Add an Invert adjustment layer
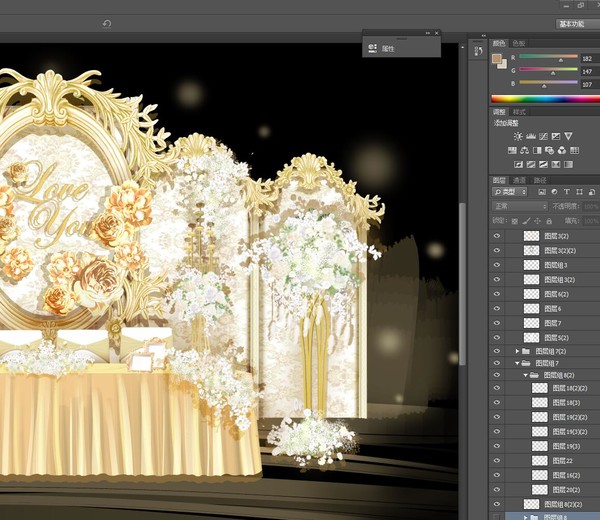The height and width of the screenshot is (520, 600). (518, 165)
